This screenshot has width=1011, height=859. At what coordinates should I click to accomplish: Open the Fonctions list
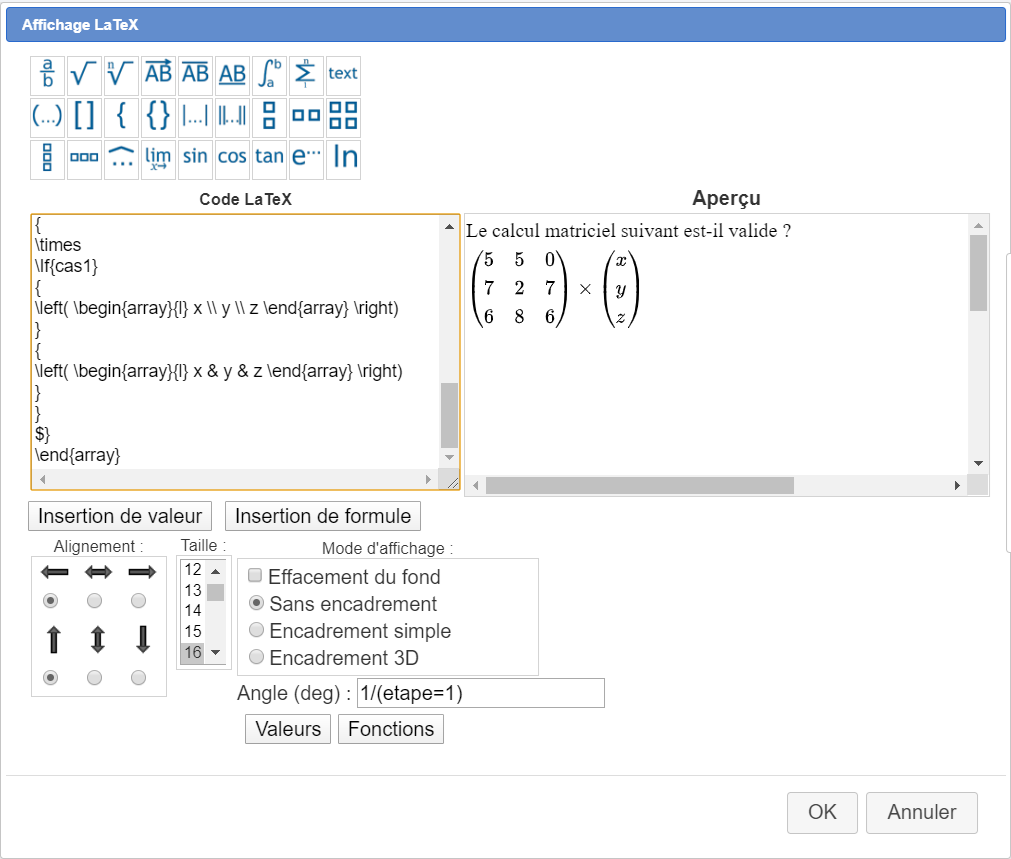pyautogui.click(x=391, y=729)
